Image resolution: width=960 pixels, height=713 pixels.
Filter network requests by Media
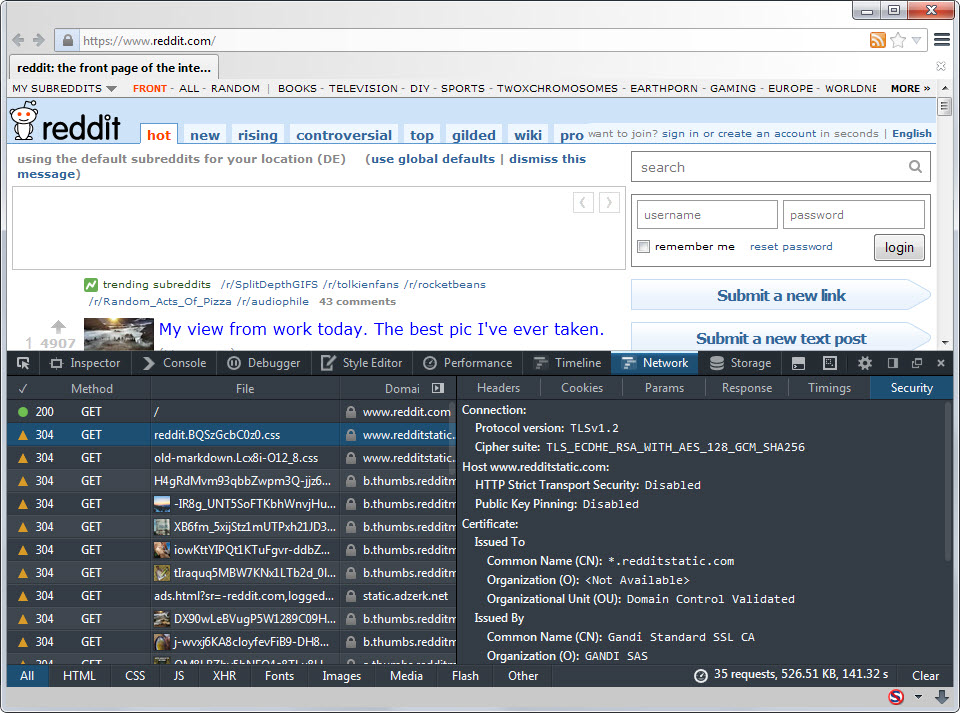tap(407, 676)
